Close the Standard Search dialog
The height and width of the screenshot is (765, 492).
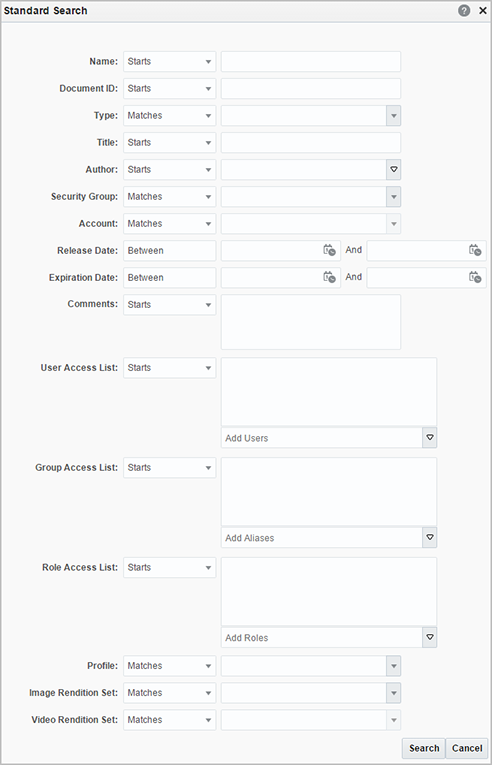(482, 11)
